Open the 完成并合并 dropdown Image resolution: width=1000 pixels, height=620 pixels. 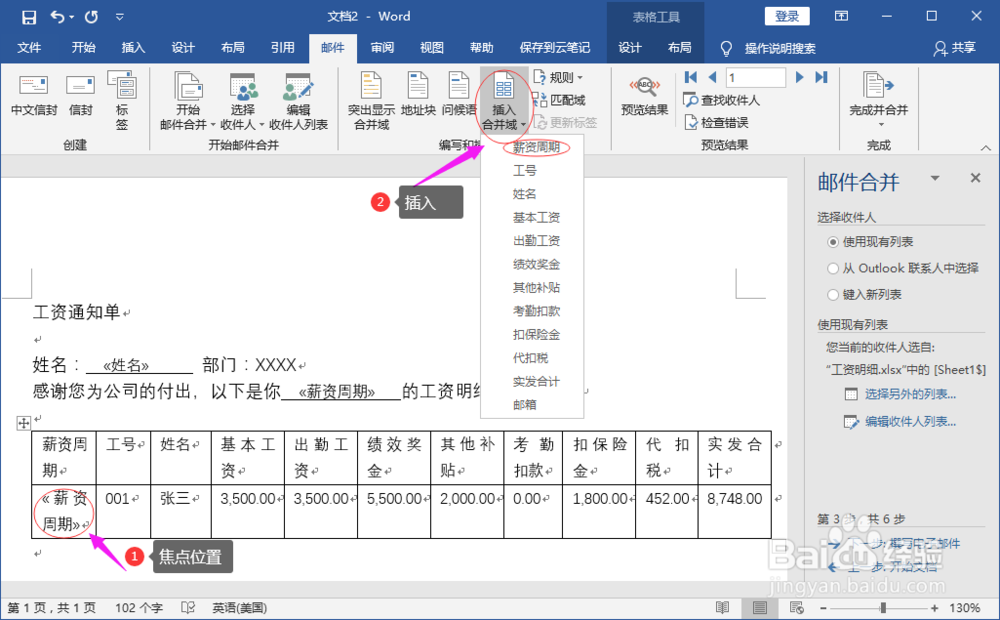click(879, 100)
